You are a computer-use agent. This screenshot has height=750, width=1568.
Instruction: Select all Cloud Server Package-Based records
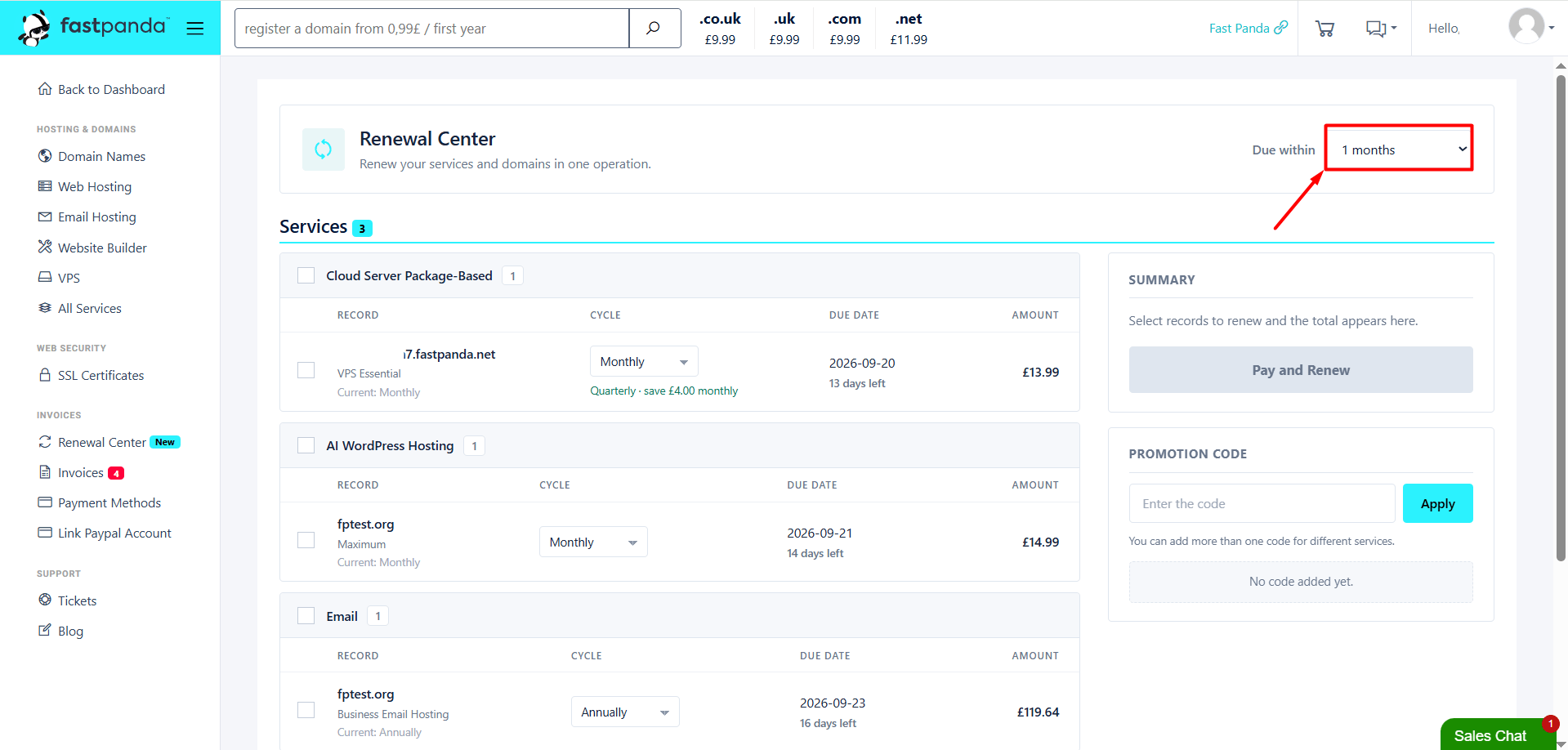coord(306,275)
